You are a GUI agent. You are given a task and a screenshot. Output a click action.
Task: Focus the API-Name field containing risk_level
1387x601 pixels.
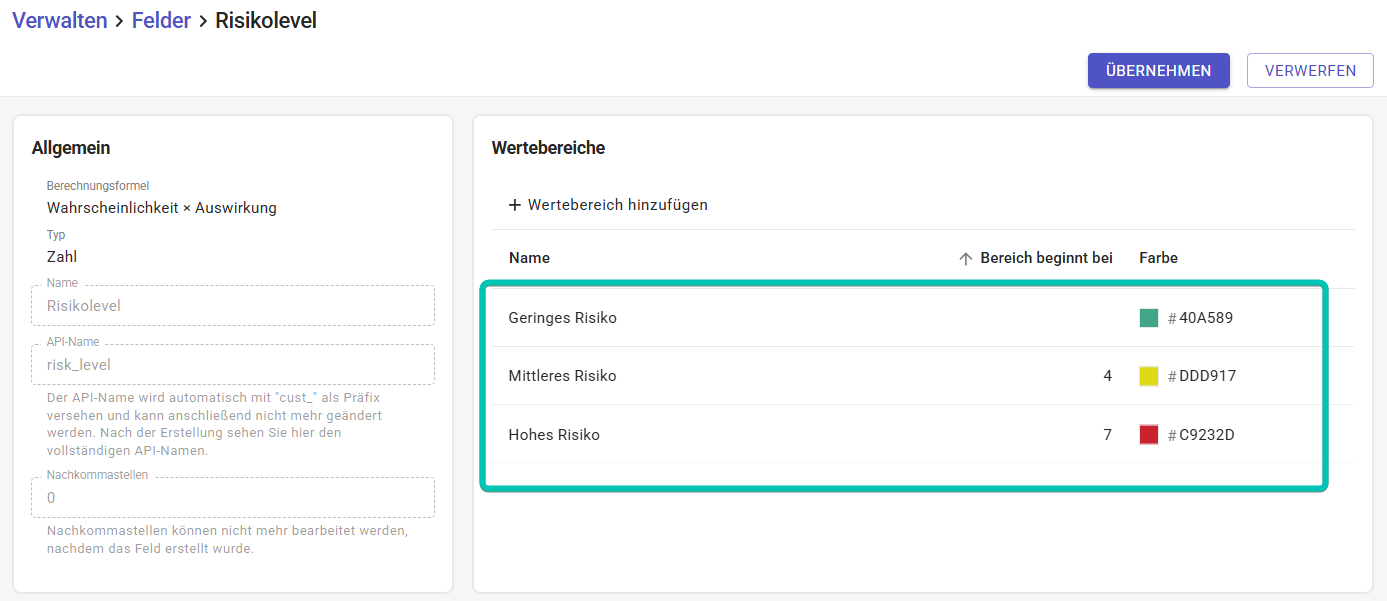pyautogui.click(x=233, y=365)
